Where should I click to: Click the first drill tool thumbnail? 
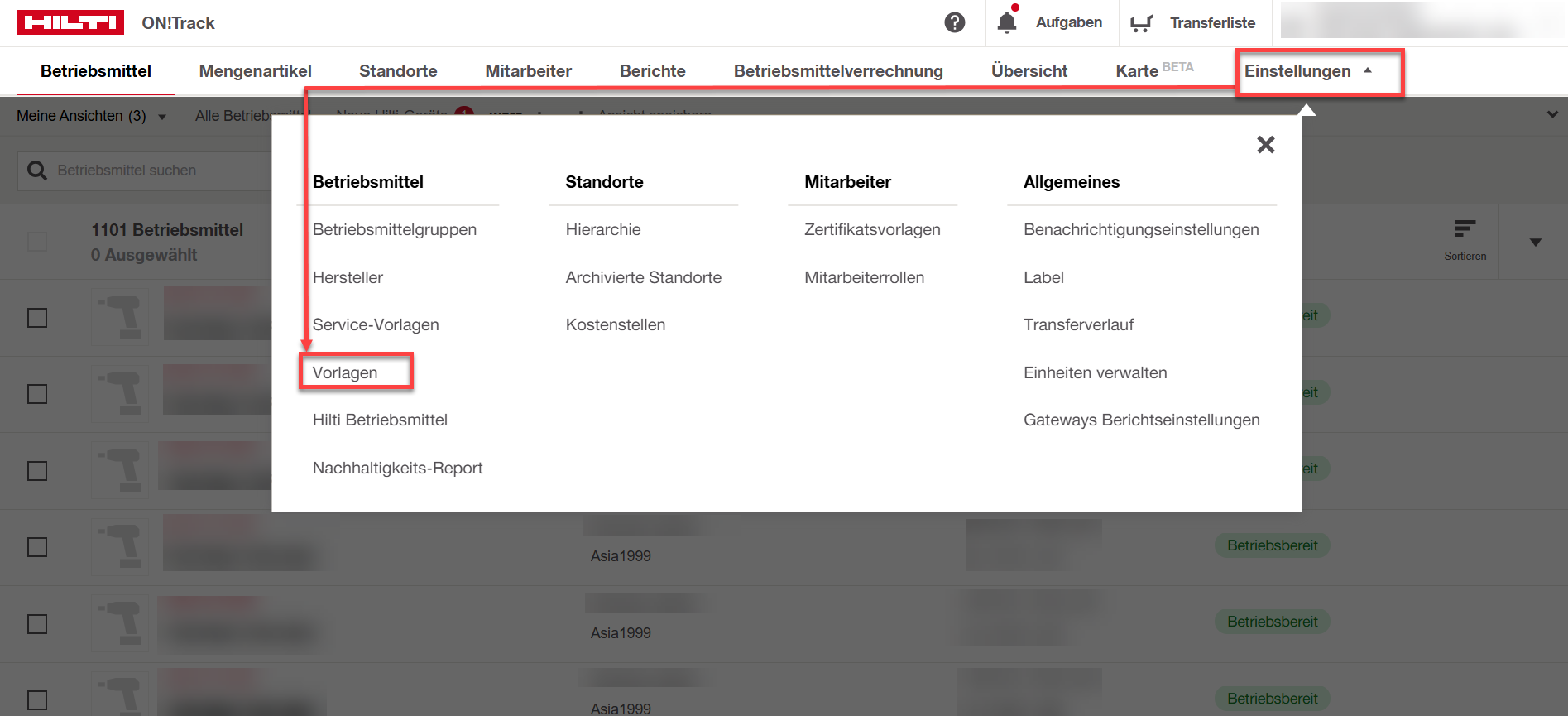tap(121, 317)
